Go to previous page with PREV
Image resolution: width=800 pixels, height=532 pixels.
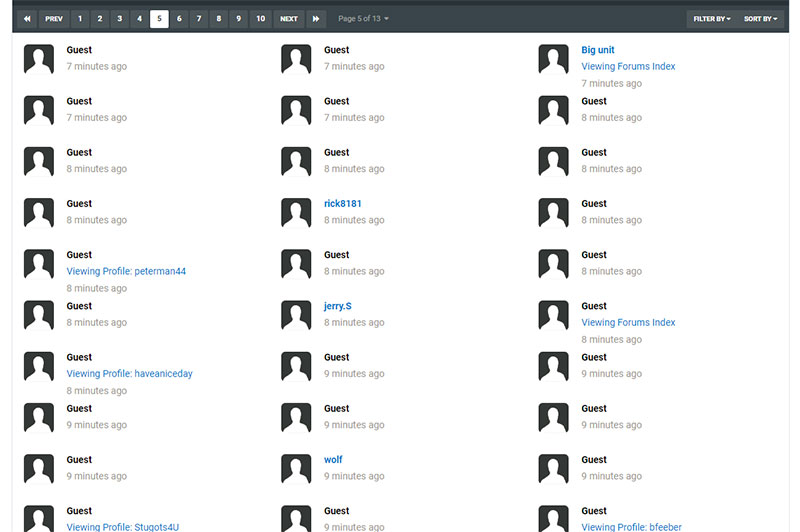tap(54, 19)
